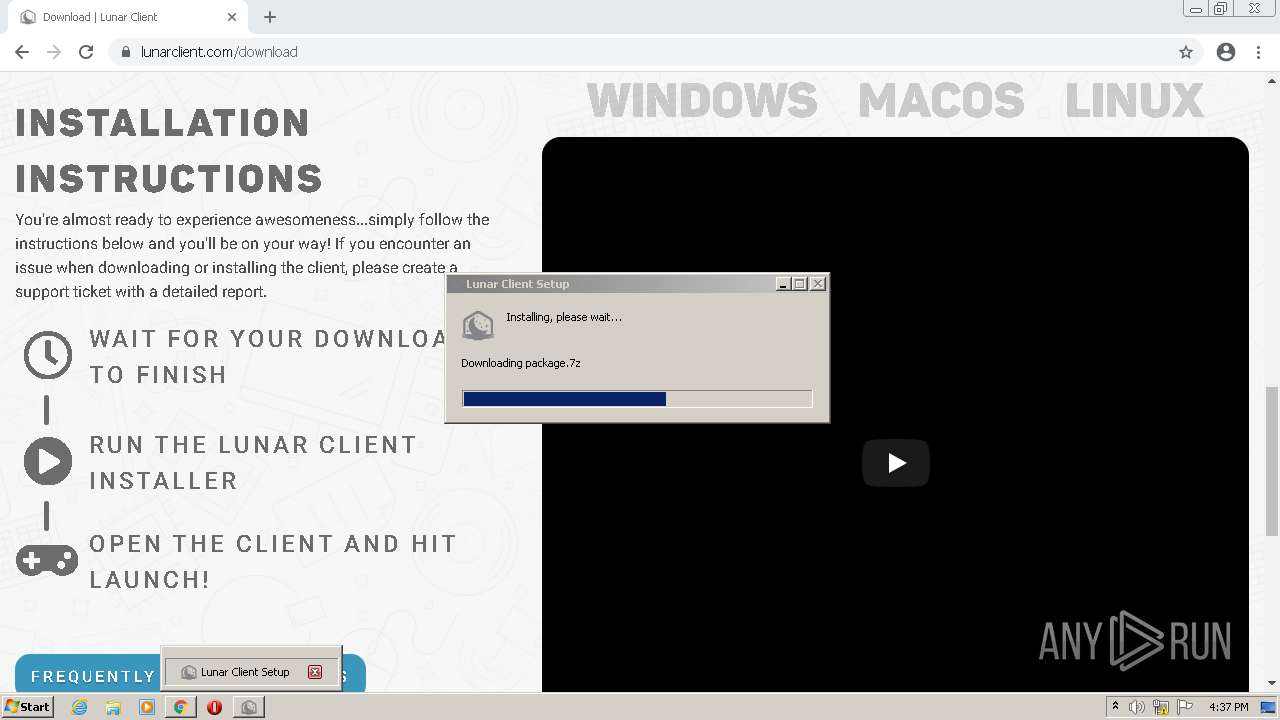Select the WINDOWS platform tab
This screenshot has height=720, width=1280.
[702, 100]
